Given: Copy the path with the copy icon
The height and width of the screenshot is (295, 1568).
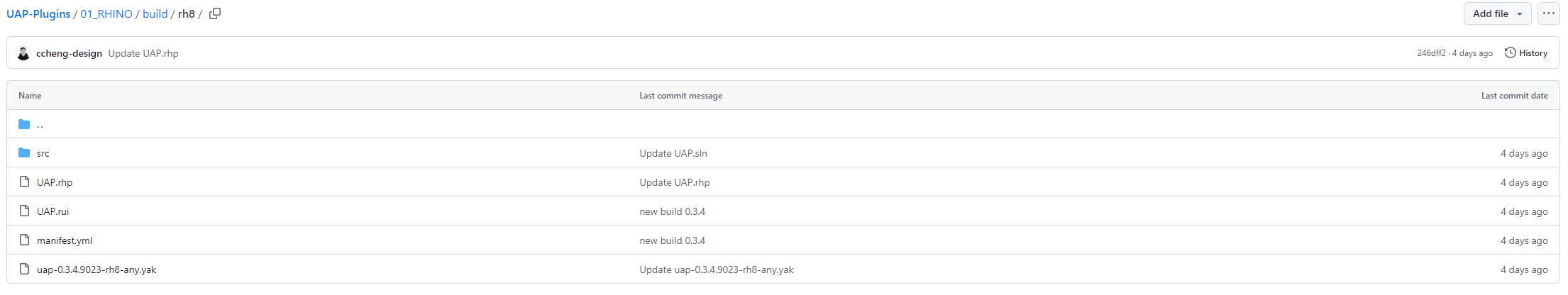Looking at the screenshot, I should (x=215, y=13).
